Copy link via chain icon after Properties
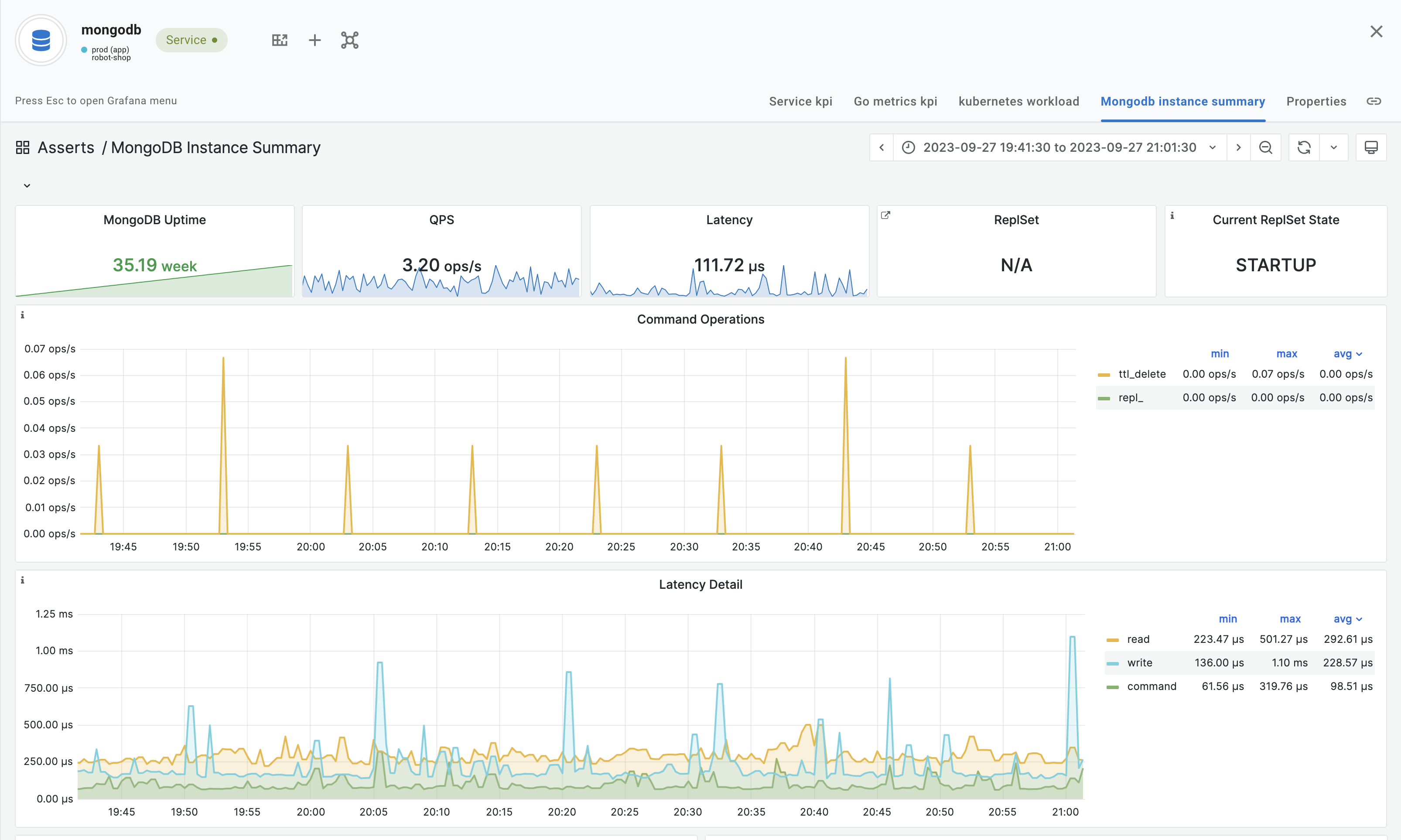 click(x=1374, y=101)
